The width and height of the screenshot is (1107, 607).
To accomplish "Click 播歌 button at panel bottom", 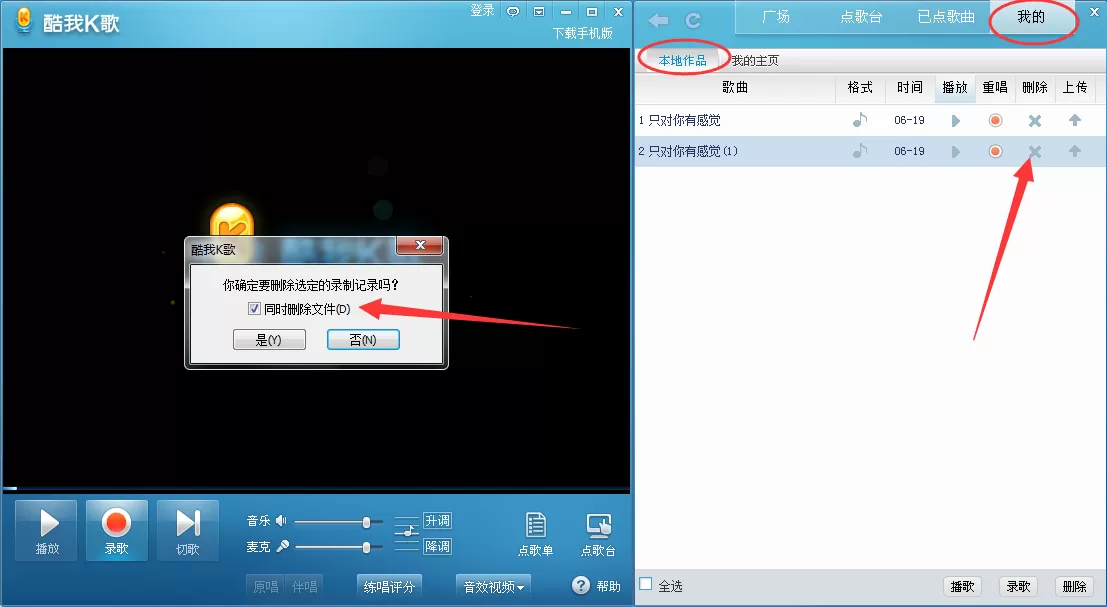I will [962, 587].
